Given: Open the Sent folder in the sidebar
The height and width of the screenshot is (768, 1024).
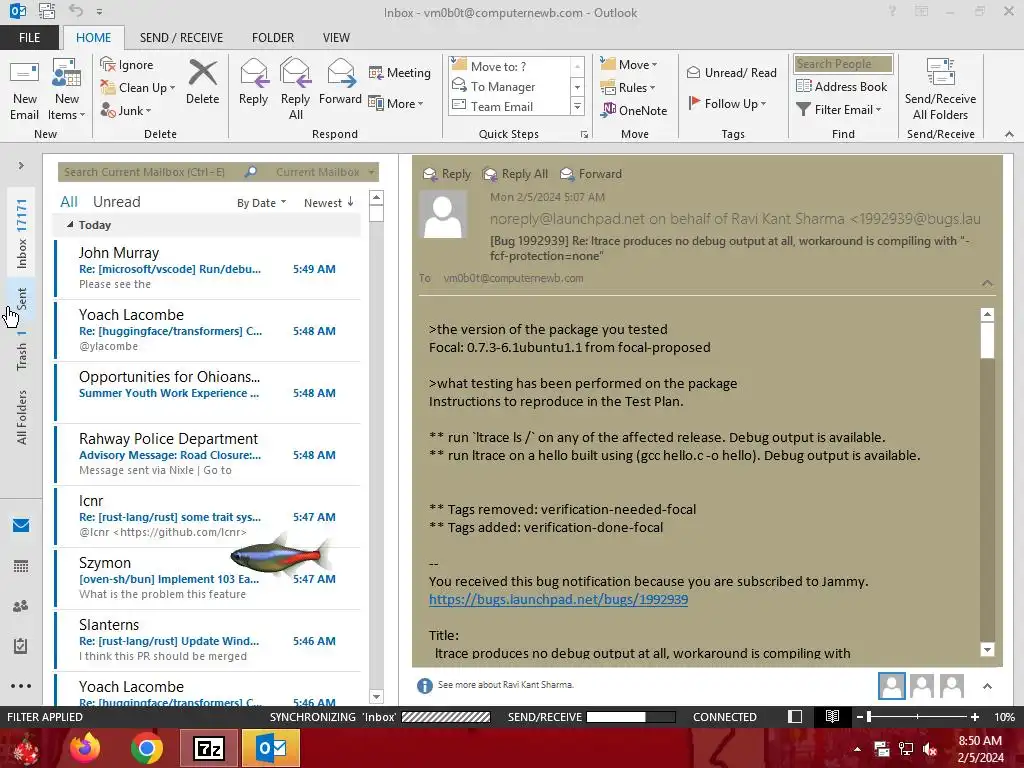Looking at the screenshot, I should pos(22,298).
